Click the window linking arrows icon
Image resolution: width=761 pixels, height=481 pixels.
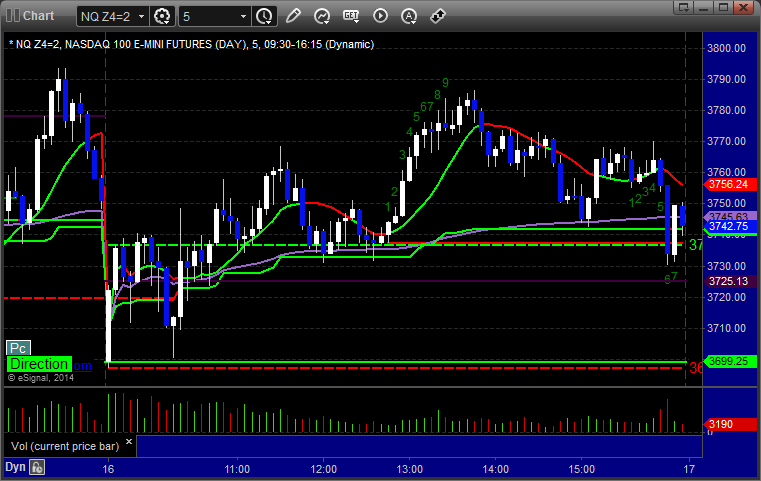point(438,16)
